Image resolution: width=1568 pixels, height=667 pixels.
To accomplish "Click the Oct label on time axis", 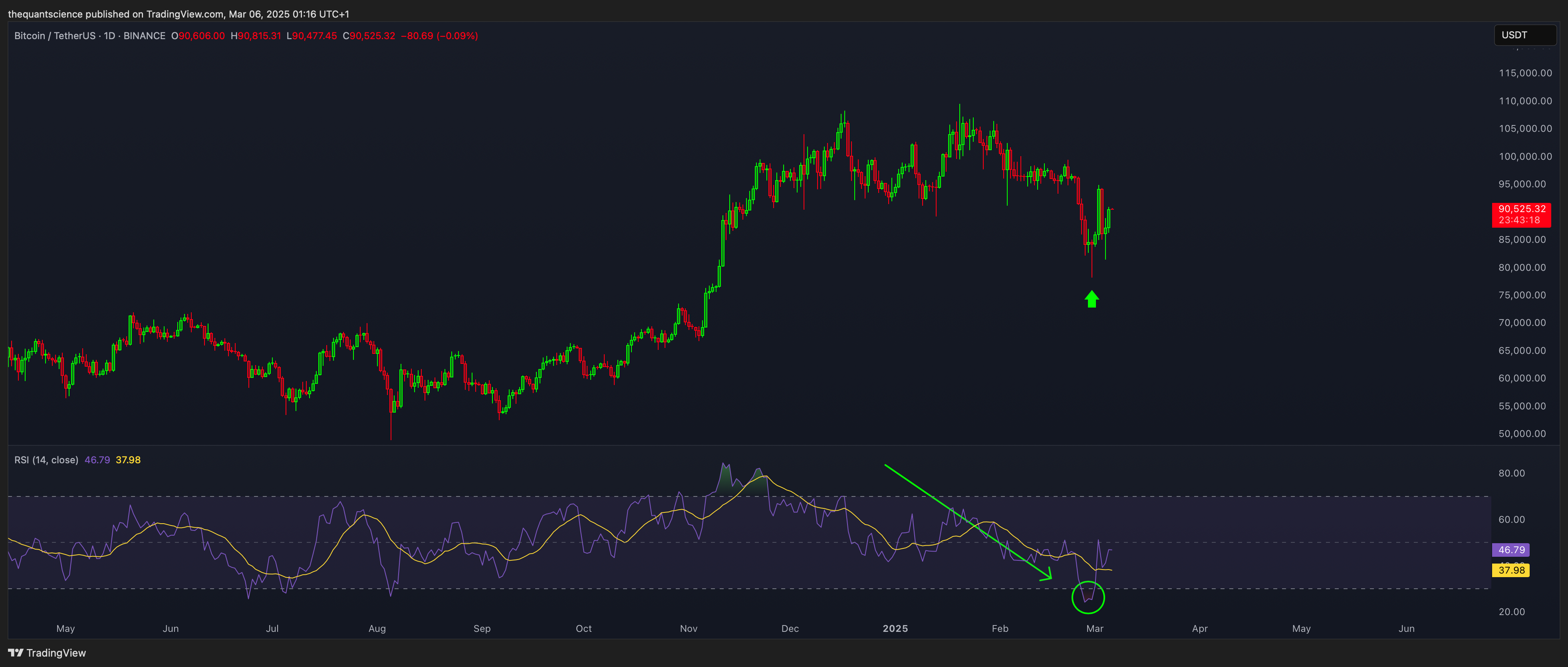I will pos(584,629).
